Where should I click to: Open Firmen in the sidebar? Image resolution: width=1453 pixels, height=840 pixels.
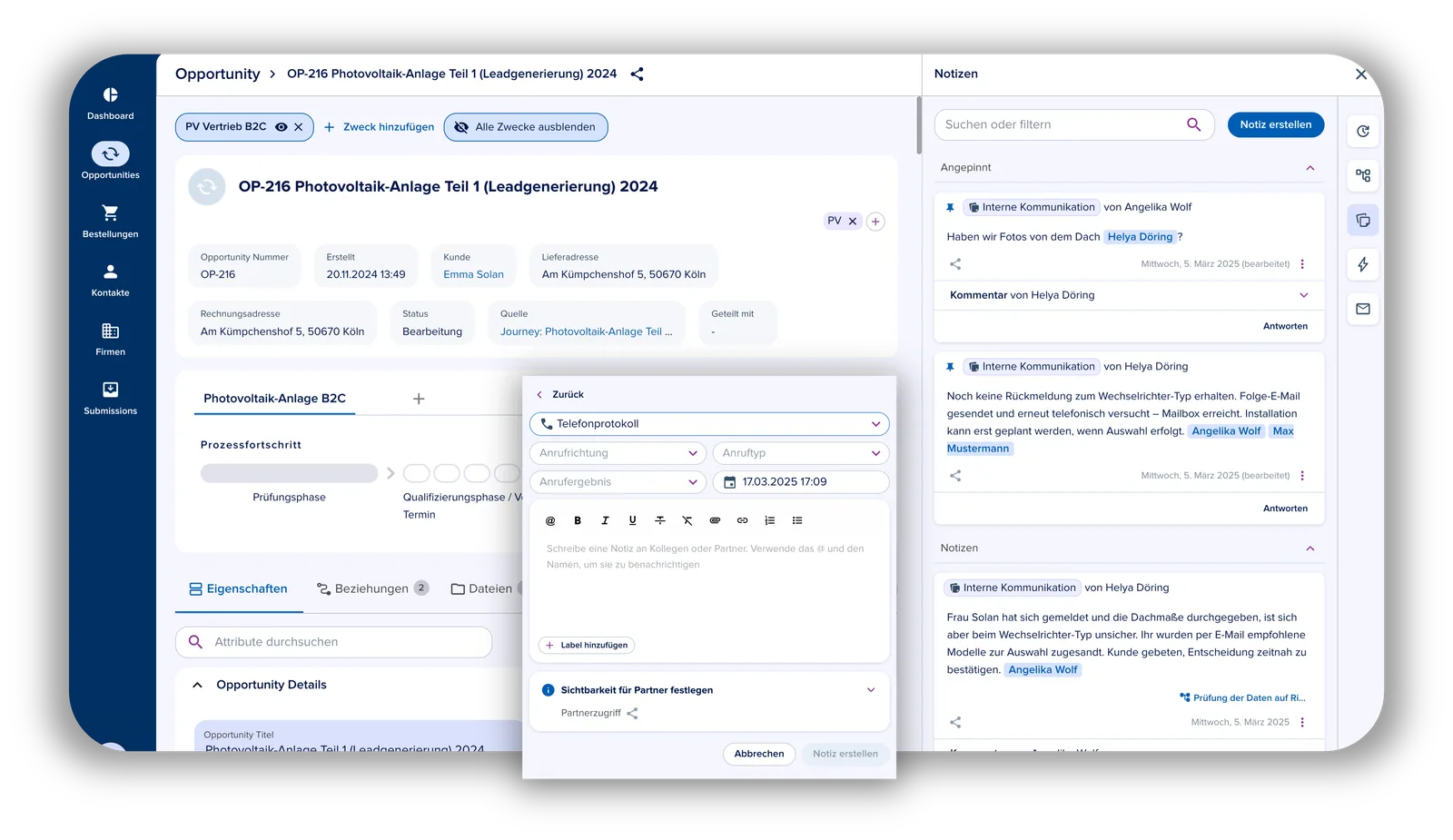(110, 339)
